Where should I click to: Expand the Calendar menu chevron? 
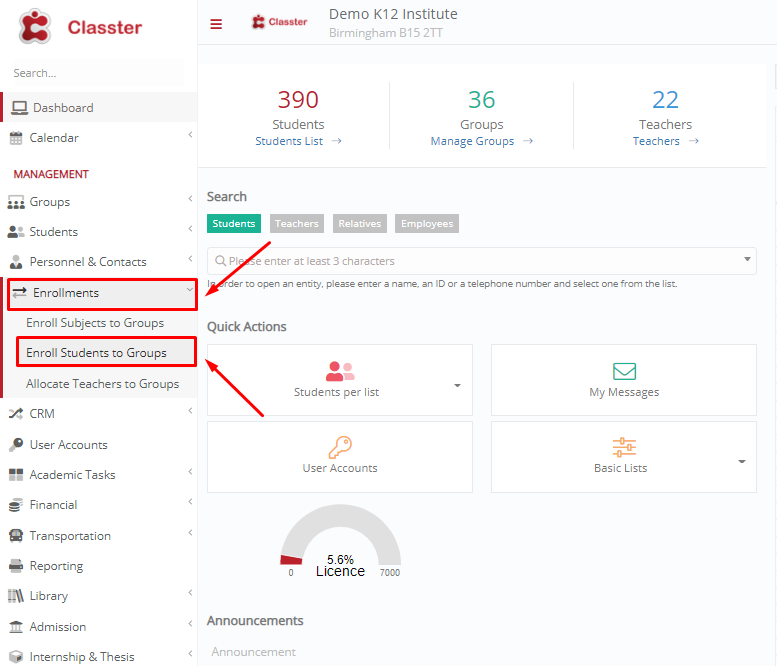[x=190, y=135]
